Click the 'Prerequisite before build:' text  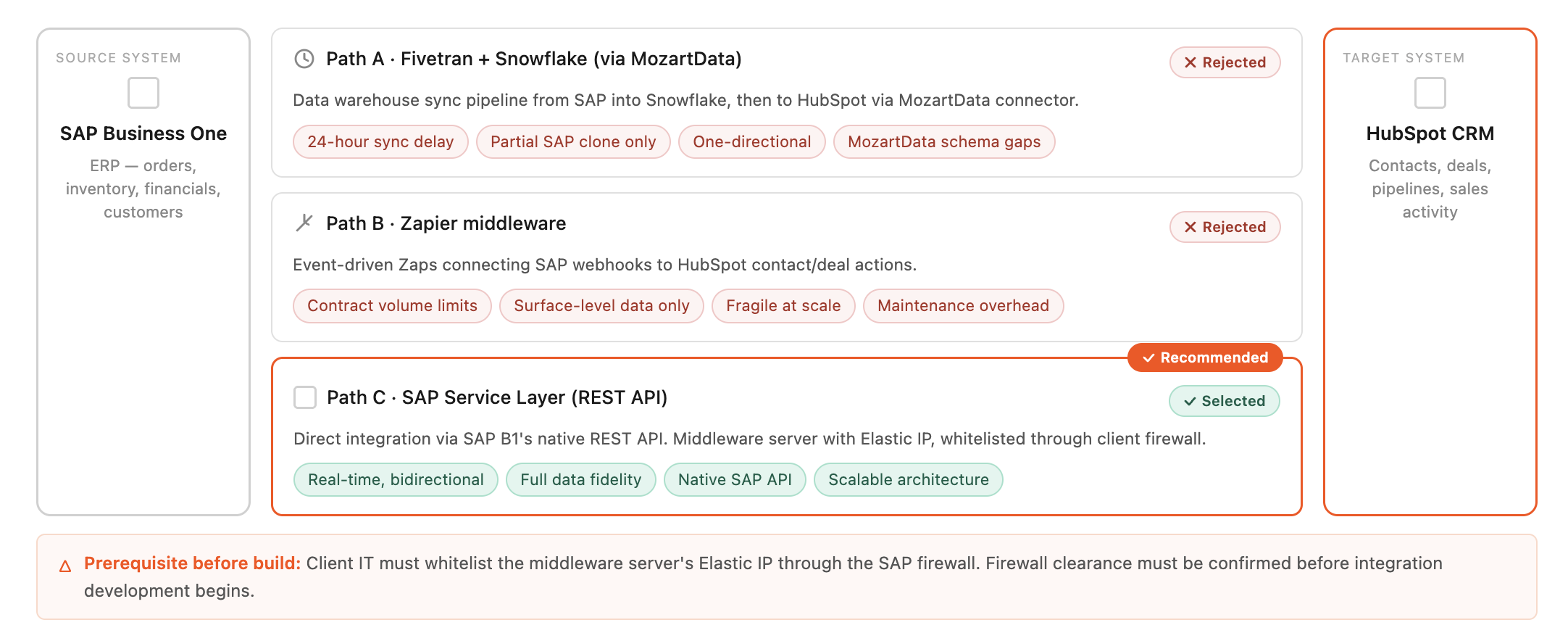coord(192,563)
